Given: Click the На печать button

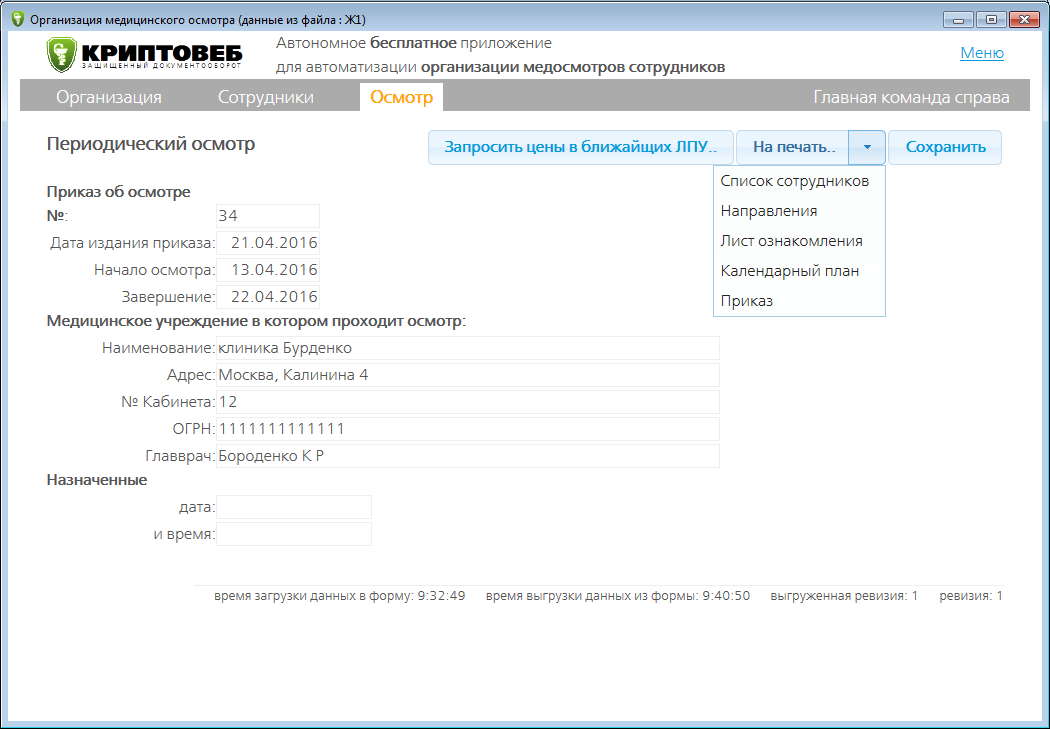Looking at the screenshot, I should [793, 147].
